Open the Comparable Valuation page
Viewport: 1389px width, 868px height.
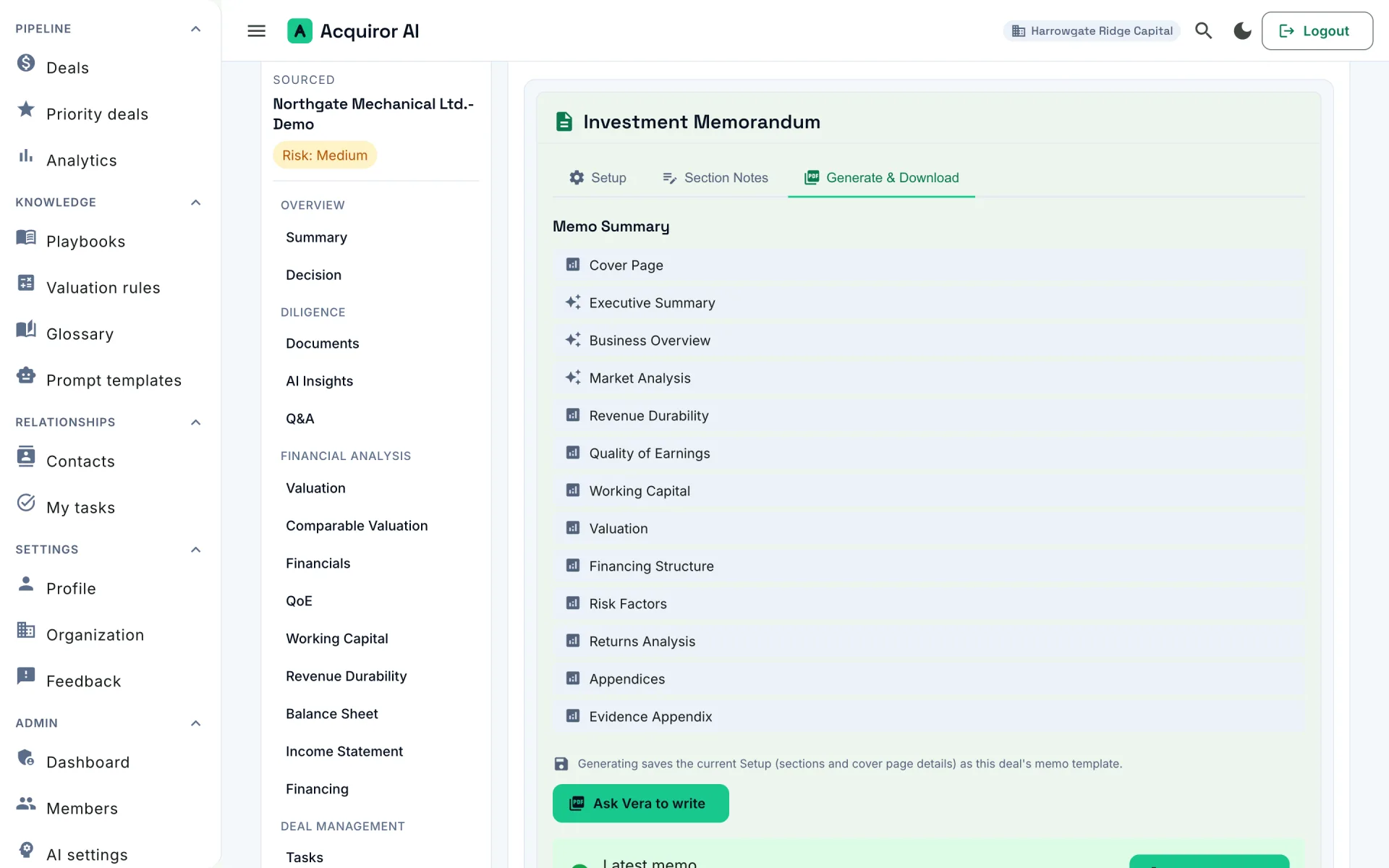357,526
